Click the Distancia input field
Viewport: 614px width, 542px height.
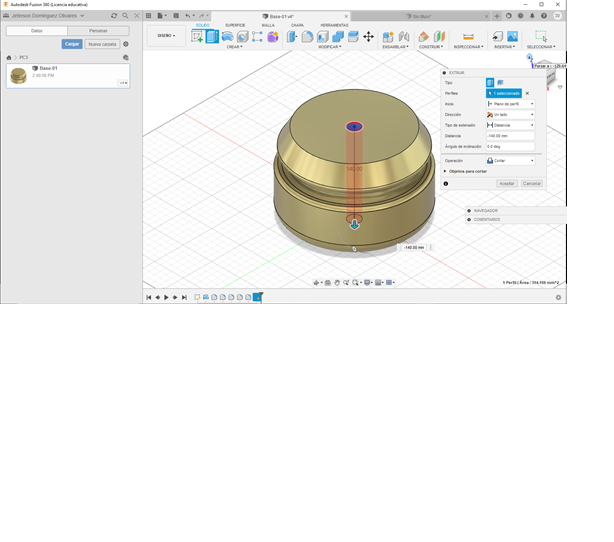coord(510,136)
